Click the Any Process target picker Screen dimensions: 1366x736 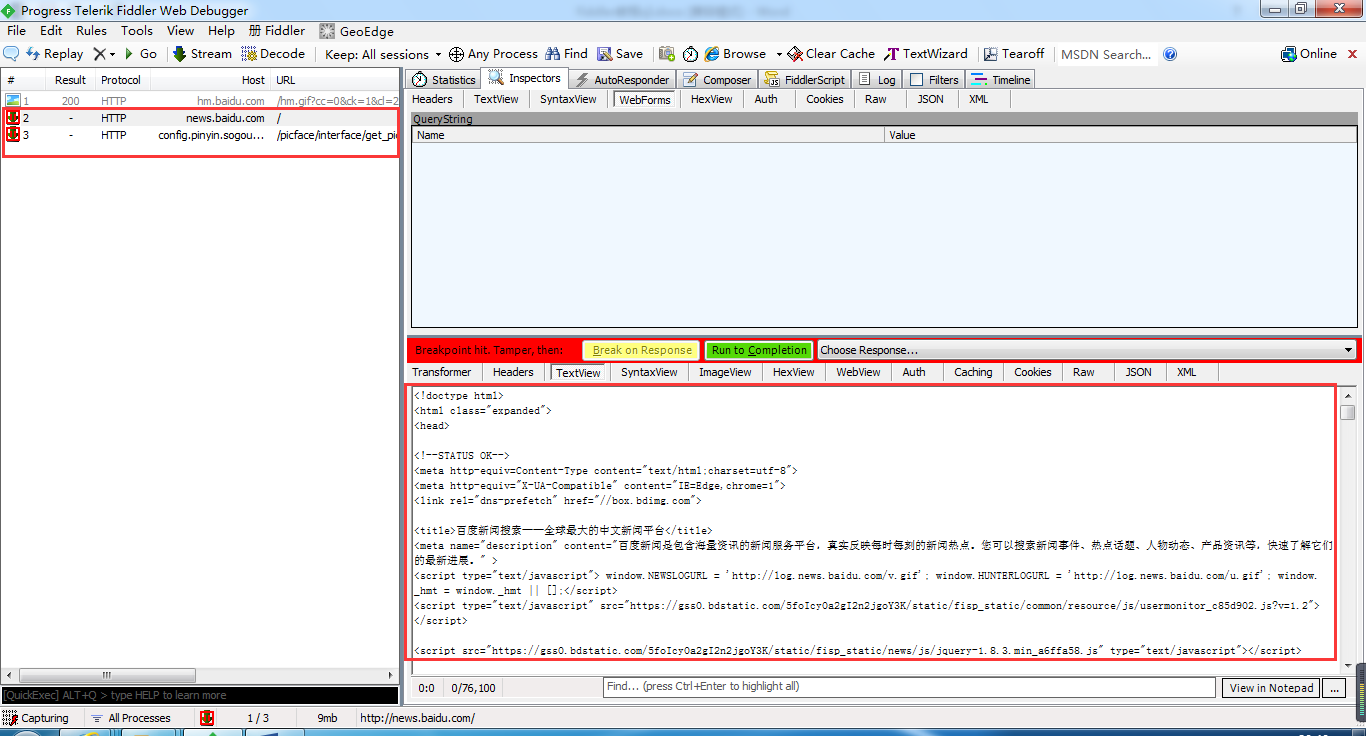pos(493,54)
